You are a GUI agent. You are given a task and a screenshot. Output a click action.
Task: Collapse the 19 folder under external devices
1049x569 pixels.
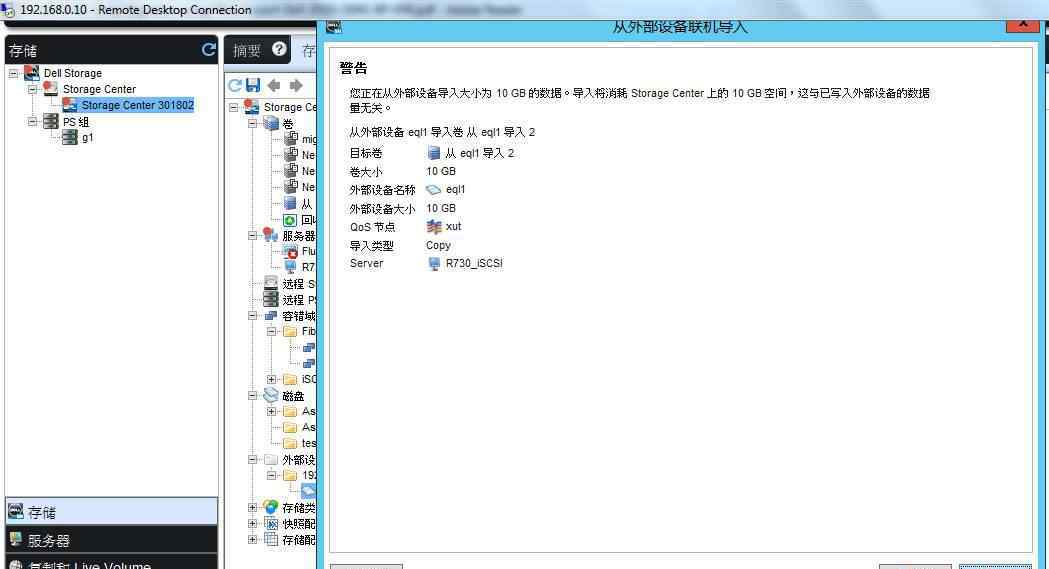tap(271, 475)
